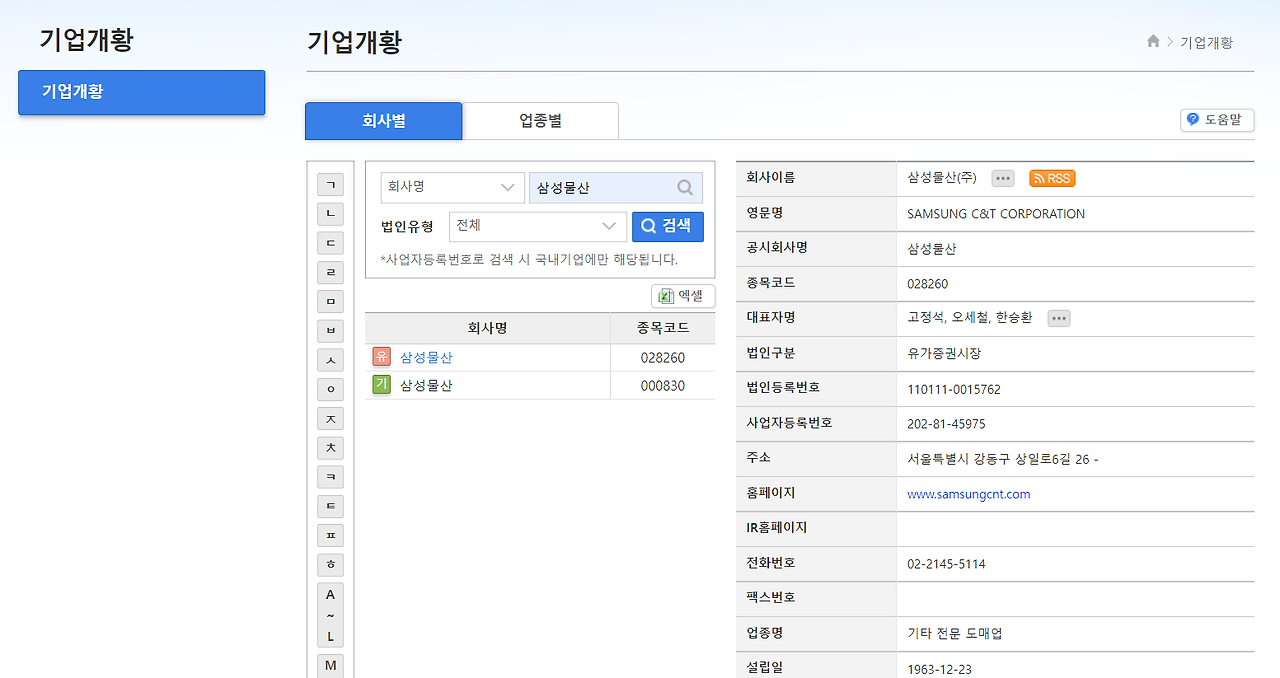The image size is (1280, 678).
Task: Click the 기업개황 breadcrumb text
Action: click(x=1206, y=42)
